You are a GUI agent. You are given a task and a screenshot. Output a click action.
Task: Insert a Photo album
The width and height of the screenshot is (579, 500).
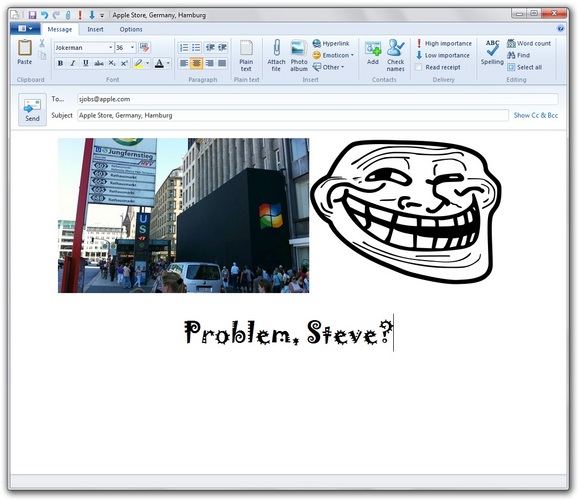299,55
